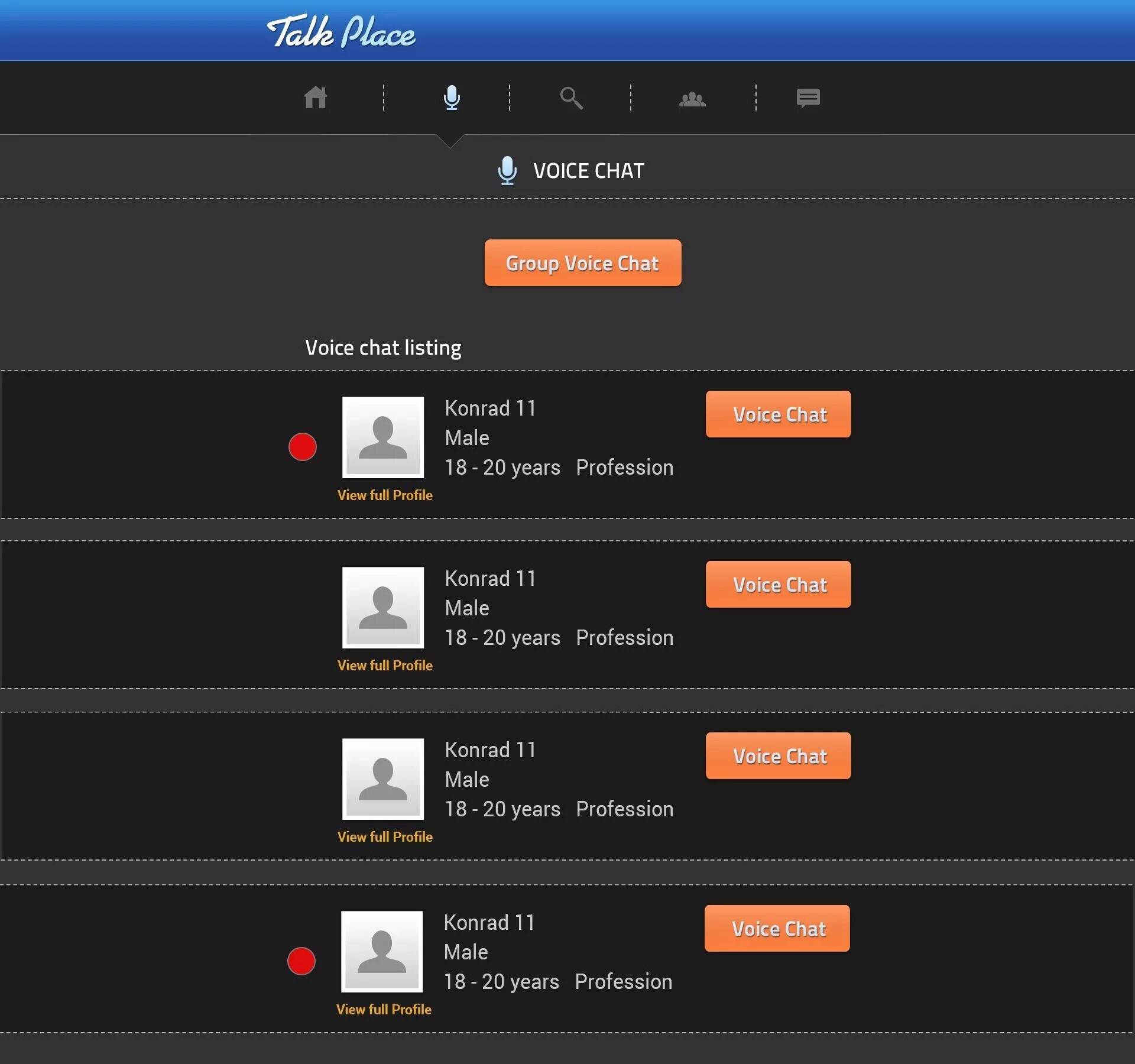Click the Group Voice Chat button
Image resolution: width=1135 pixels, height=1064 pixels.
582,263
